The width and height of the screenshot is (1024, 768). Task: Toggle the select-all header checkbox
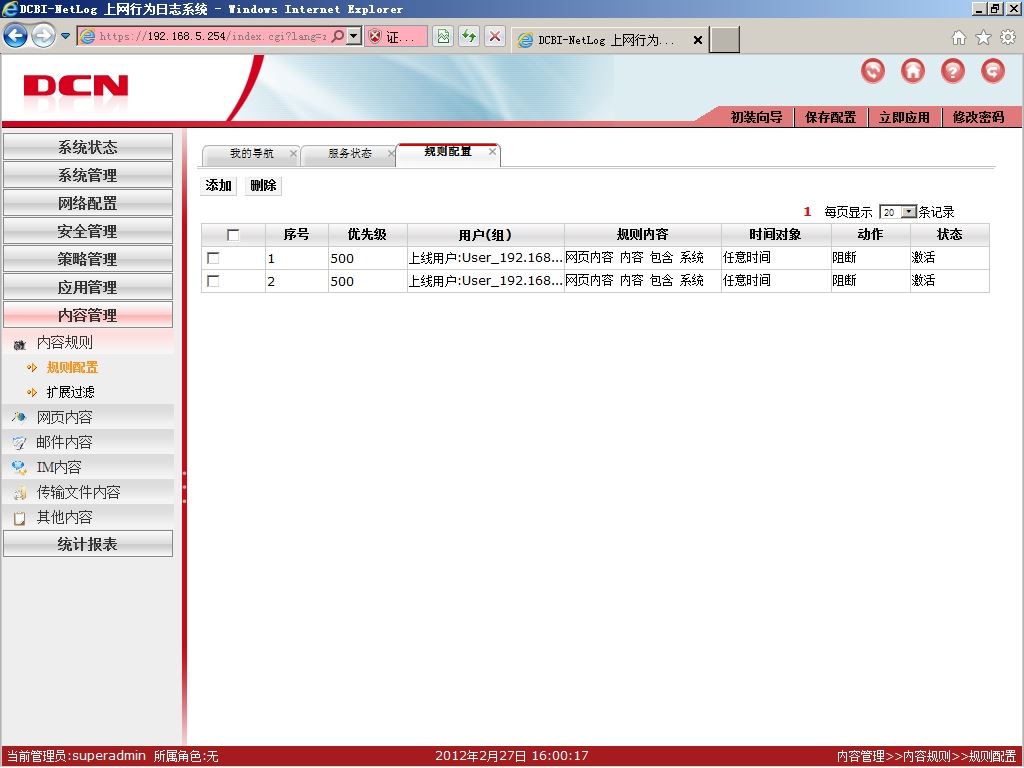tap(232, 235)
